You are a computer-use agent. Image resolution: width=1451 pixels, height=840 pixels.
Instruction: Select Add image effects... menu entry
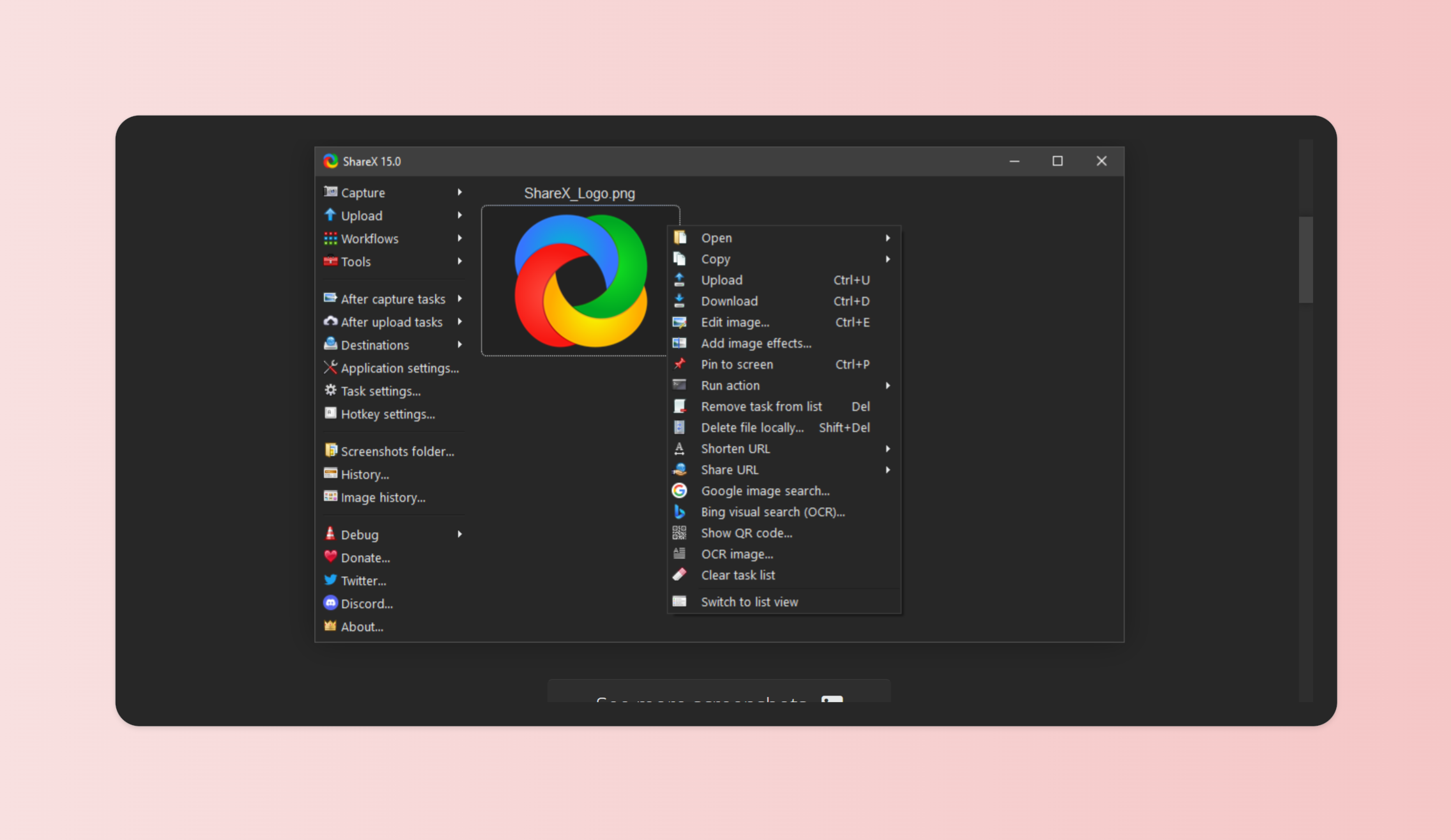pyautogui.click(x=784, y=343)
